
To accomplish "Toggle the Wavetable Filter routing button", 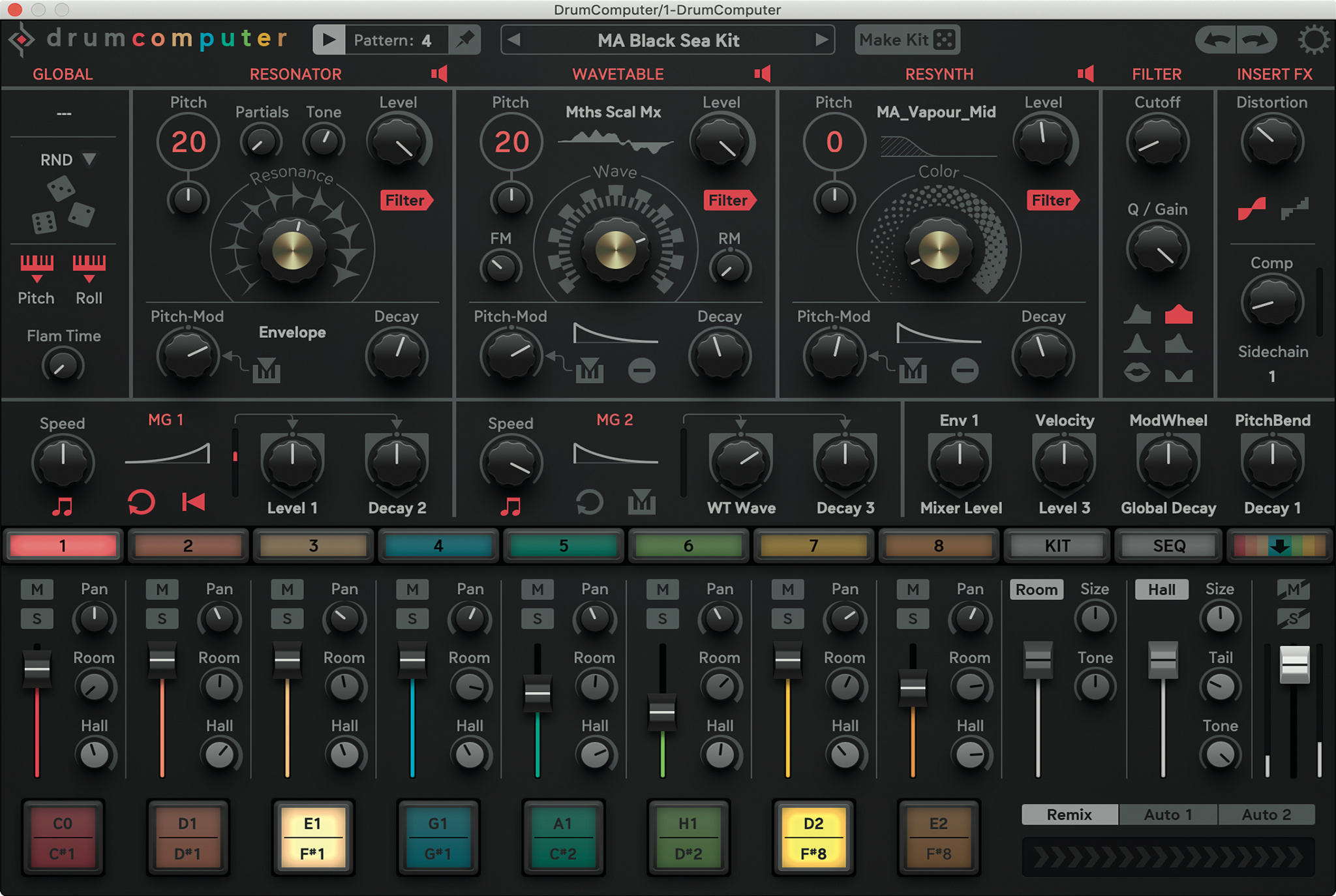I will pyautogui.click(x=729, y=200).
